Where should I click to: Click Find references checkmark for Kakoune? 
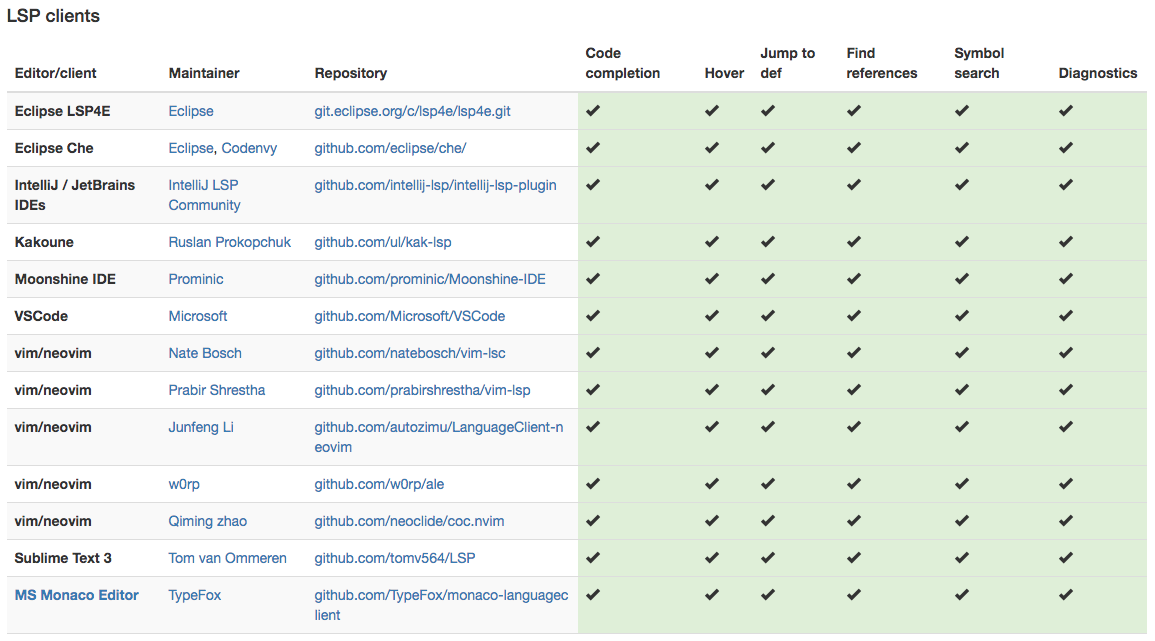pos(854,242)
